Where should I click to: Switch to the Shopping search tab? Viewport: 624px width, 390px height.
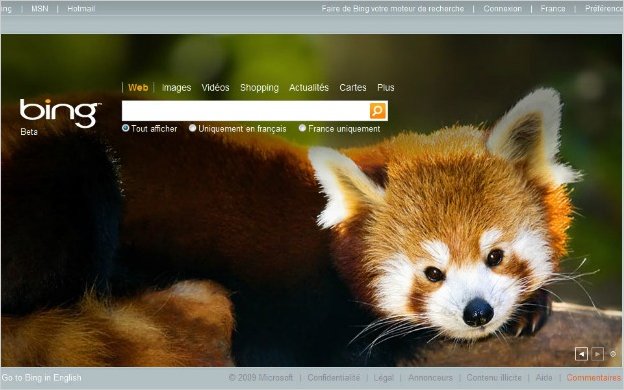point(259,88)
